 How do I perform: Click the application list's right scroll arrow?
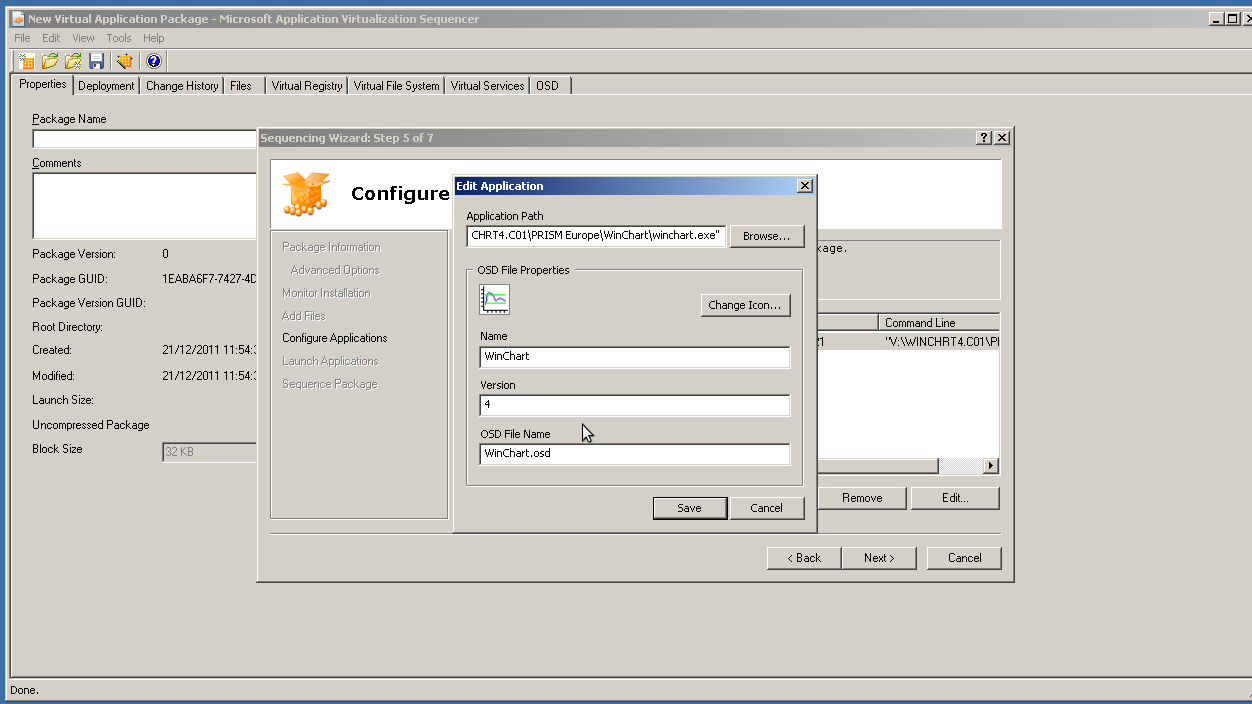coord(991,466)
